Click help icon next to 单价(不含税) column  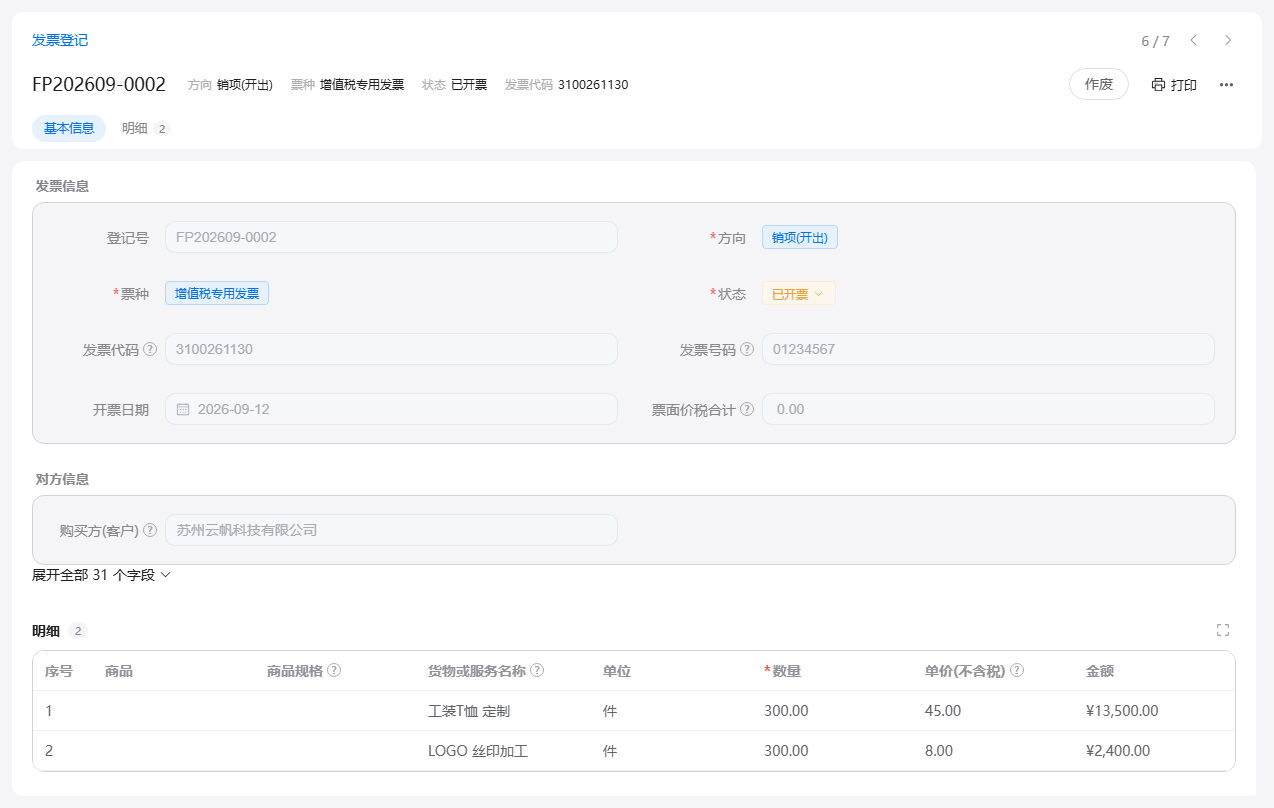tap(1017, 670)
